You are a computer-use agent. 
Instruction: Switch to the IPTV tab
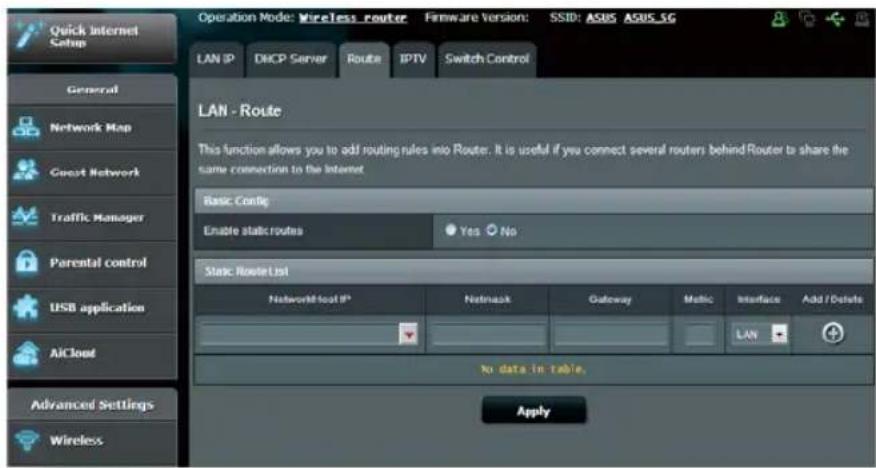[x=413, y=59]
